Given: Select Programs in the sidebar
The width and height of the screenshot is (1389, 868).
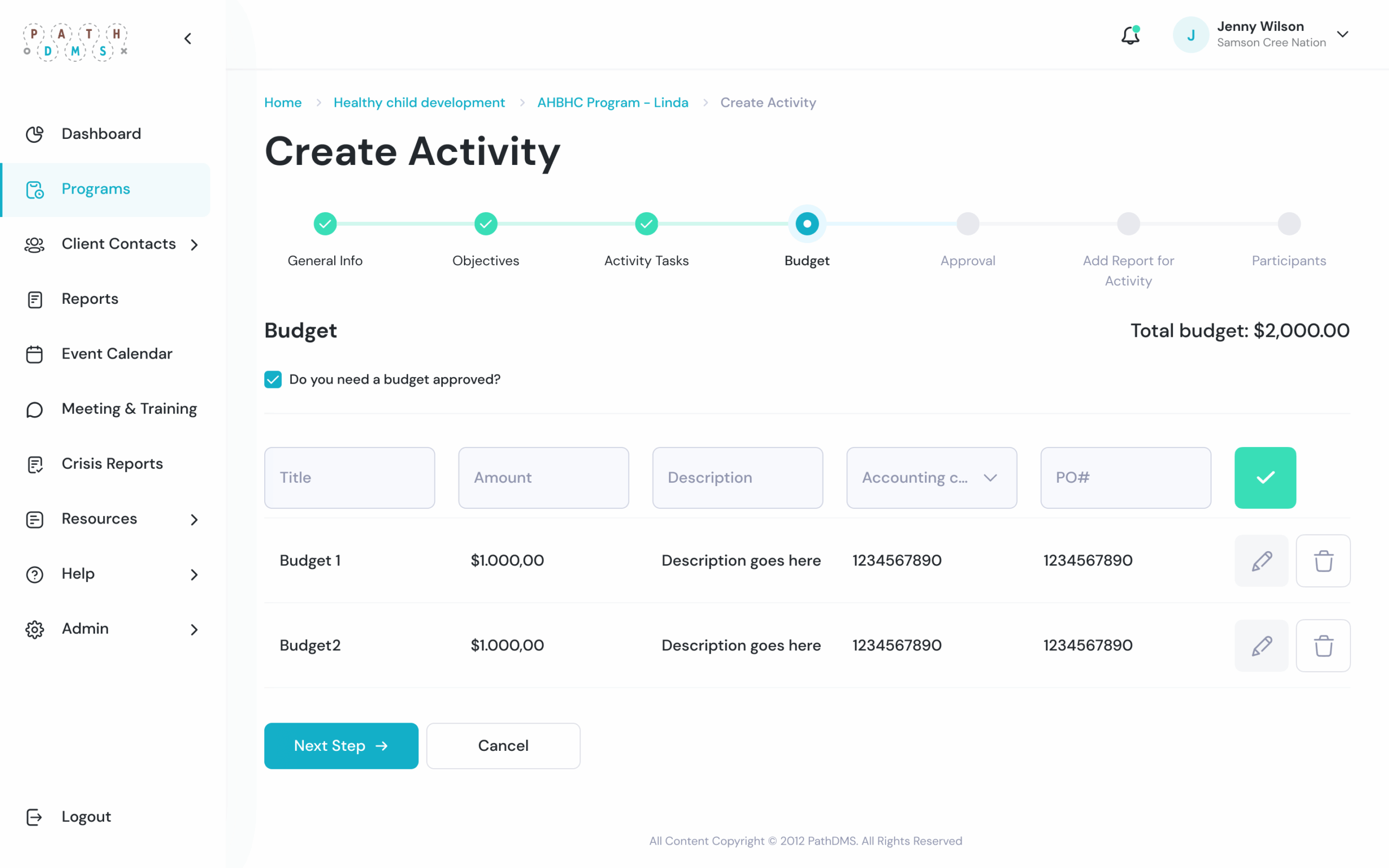Looking at the screenshot, I should point(106,189).
